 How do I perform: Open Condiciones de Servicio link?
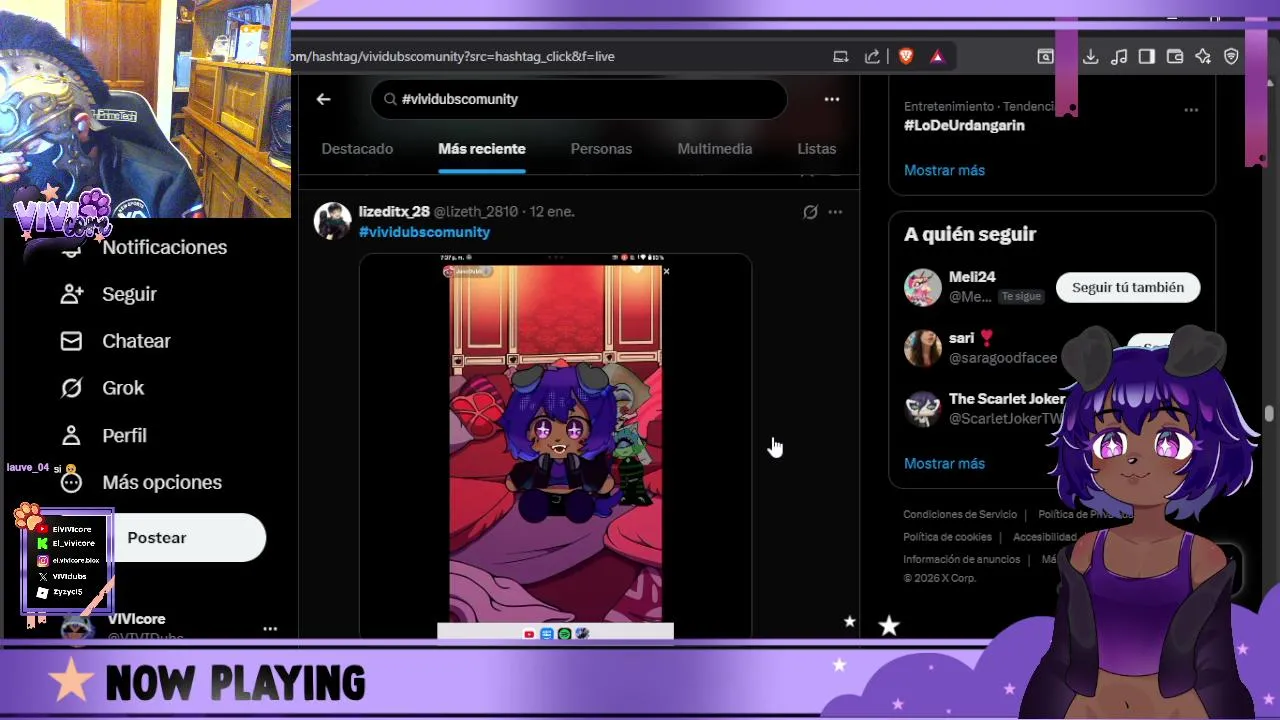[960, 515]
